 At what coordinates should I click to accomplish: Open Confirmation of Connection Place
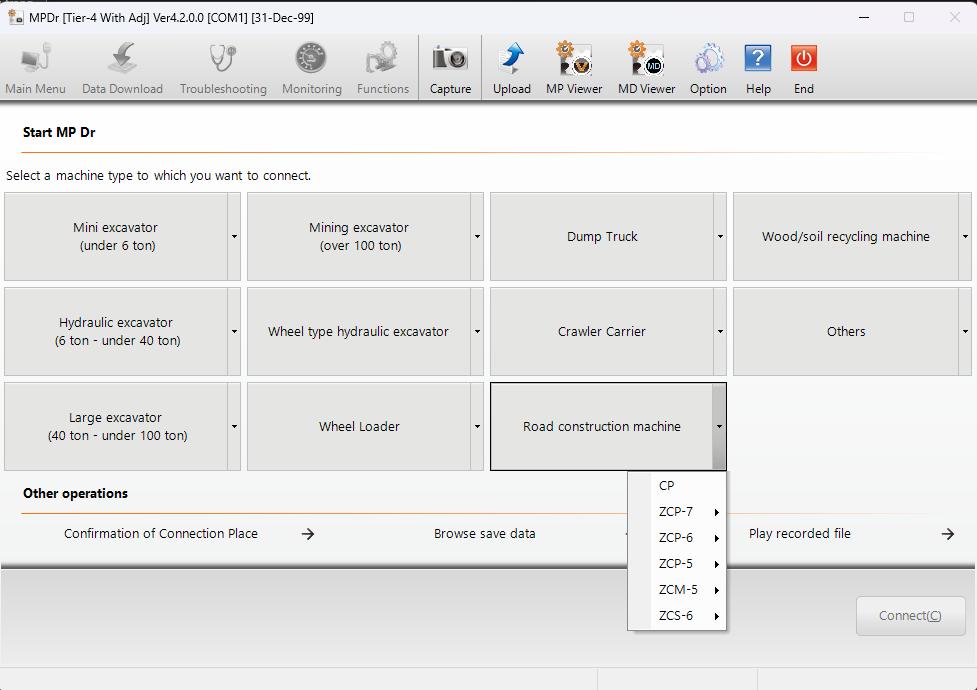161,534
